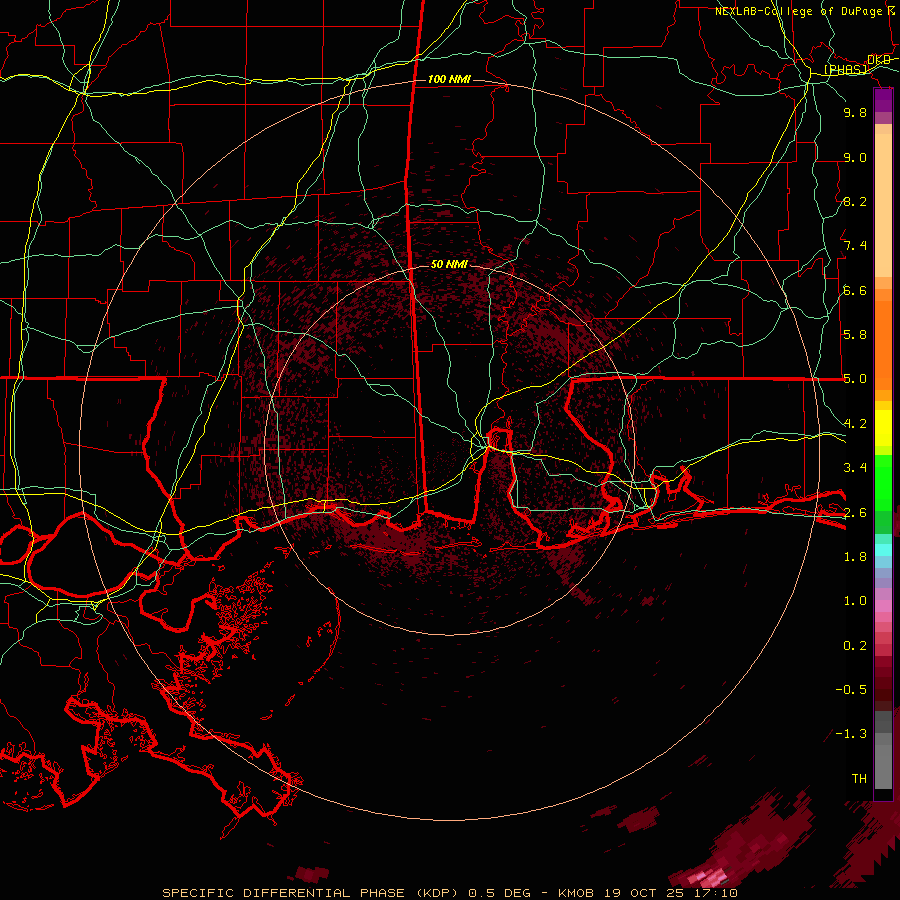Click the "50 NMI" range ring label
This screenshot has width=900, height=900.
(449, 264)
